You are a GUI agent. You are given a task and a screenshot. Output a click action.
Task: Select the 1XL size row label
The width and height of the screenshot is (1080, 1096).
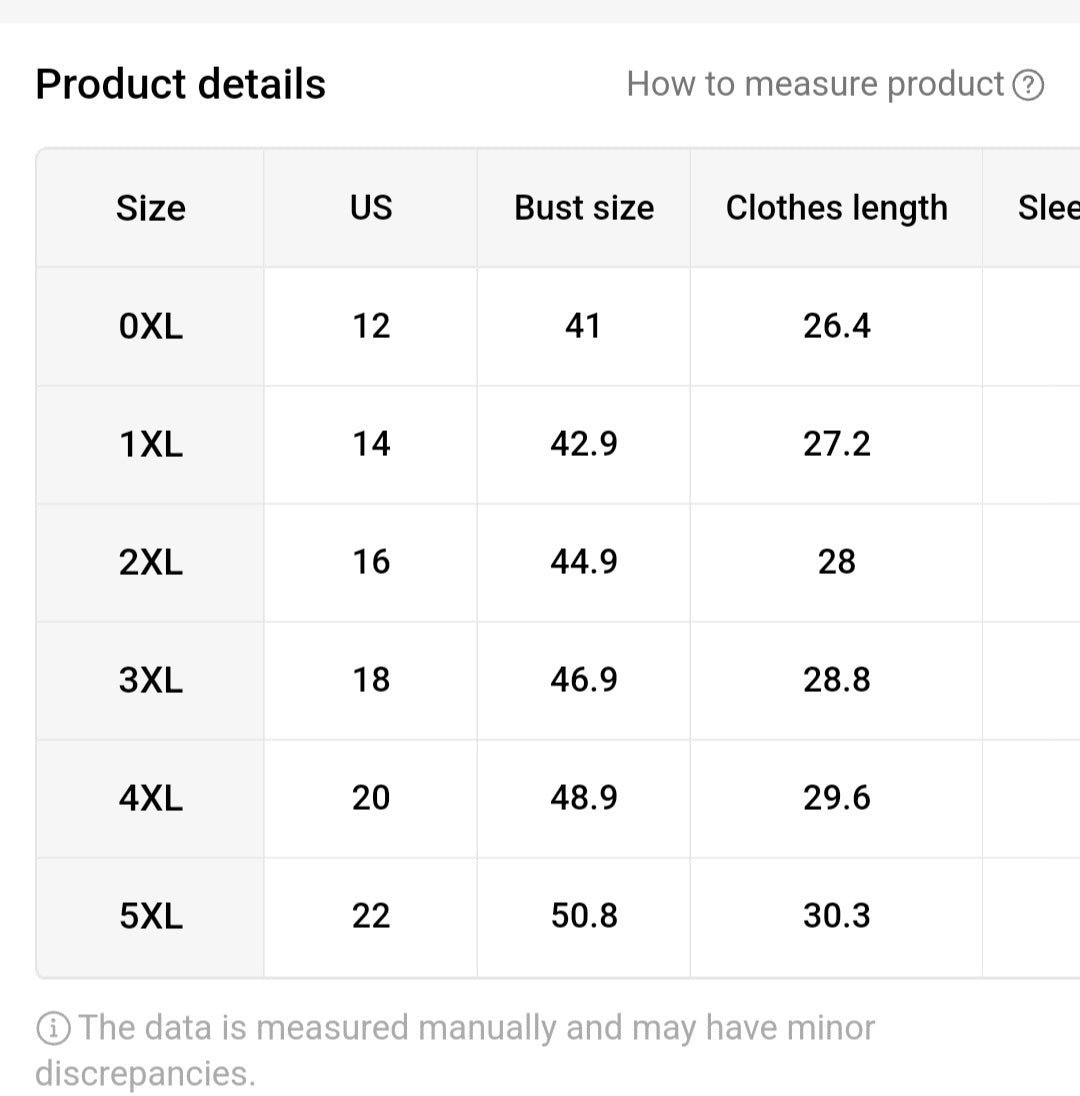151,444
